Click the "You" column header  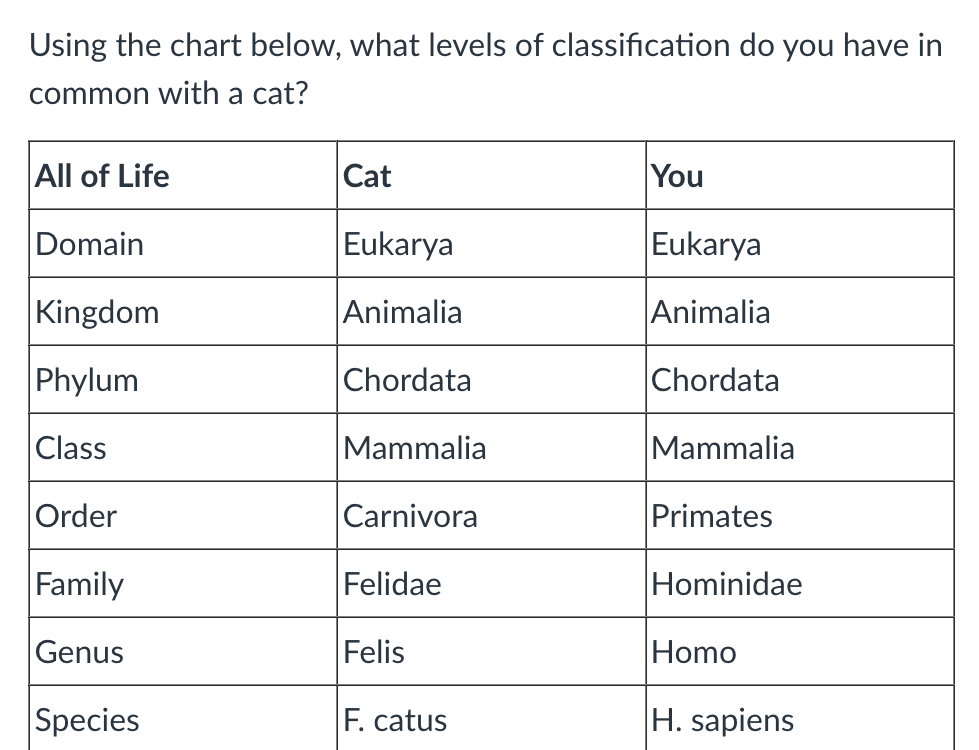pyautogui.click(x=677, y=177)
